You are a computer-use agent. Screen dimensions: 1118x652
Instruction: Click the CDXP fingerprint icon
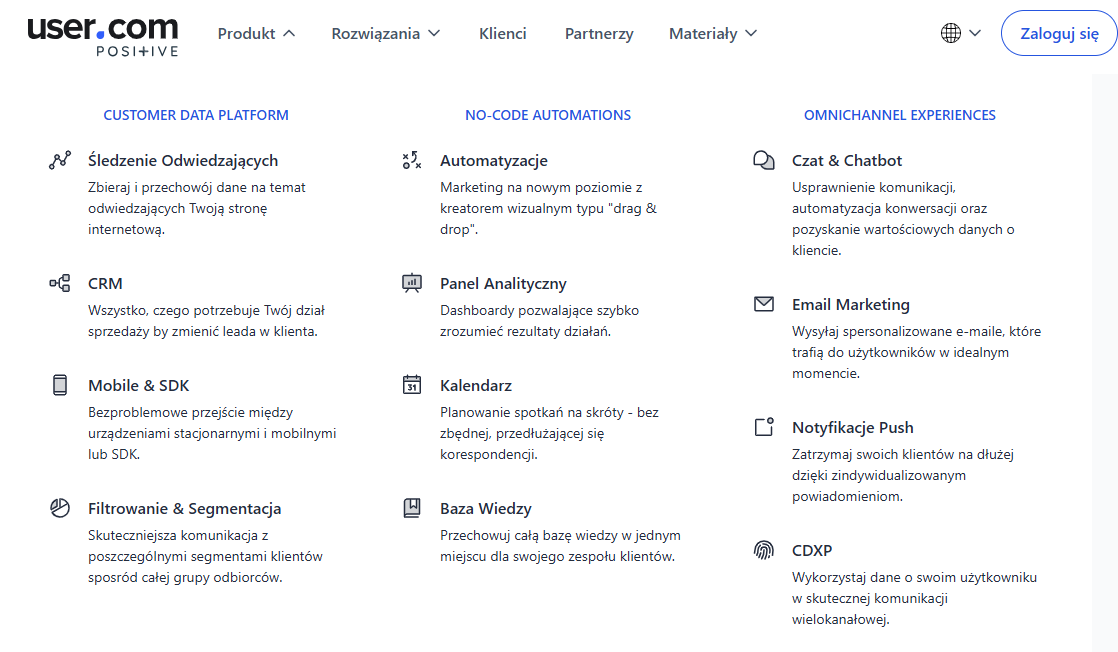(763, 550)
